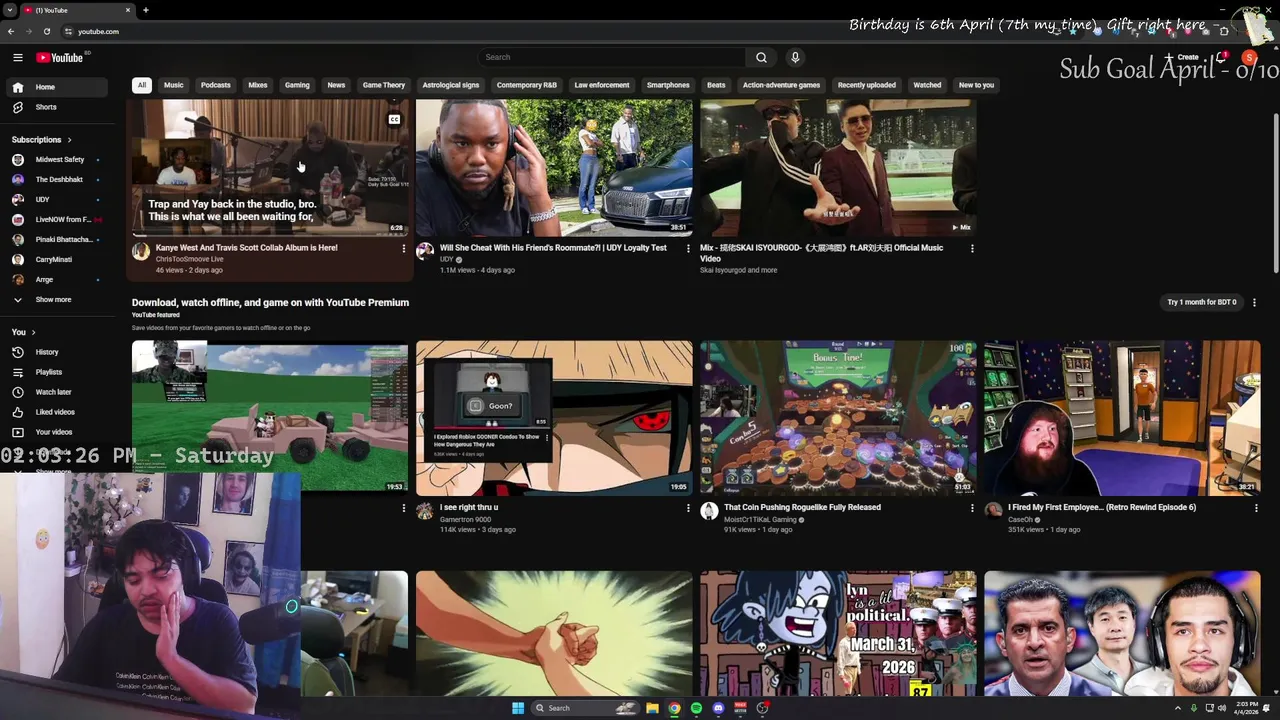Viewport: 1280px width, 720px height.
Task: Select the Podcasts filter chip
Action: (x=216, y=85)
